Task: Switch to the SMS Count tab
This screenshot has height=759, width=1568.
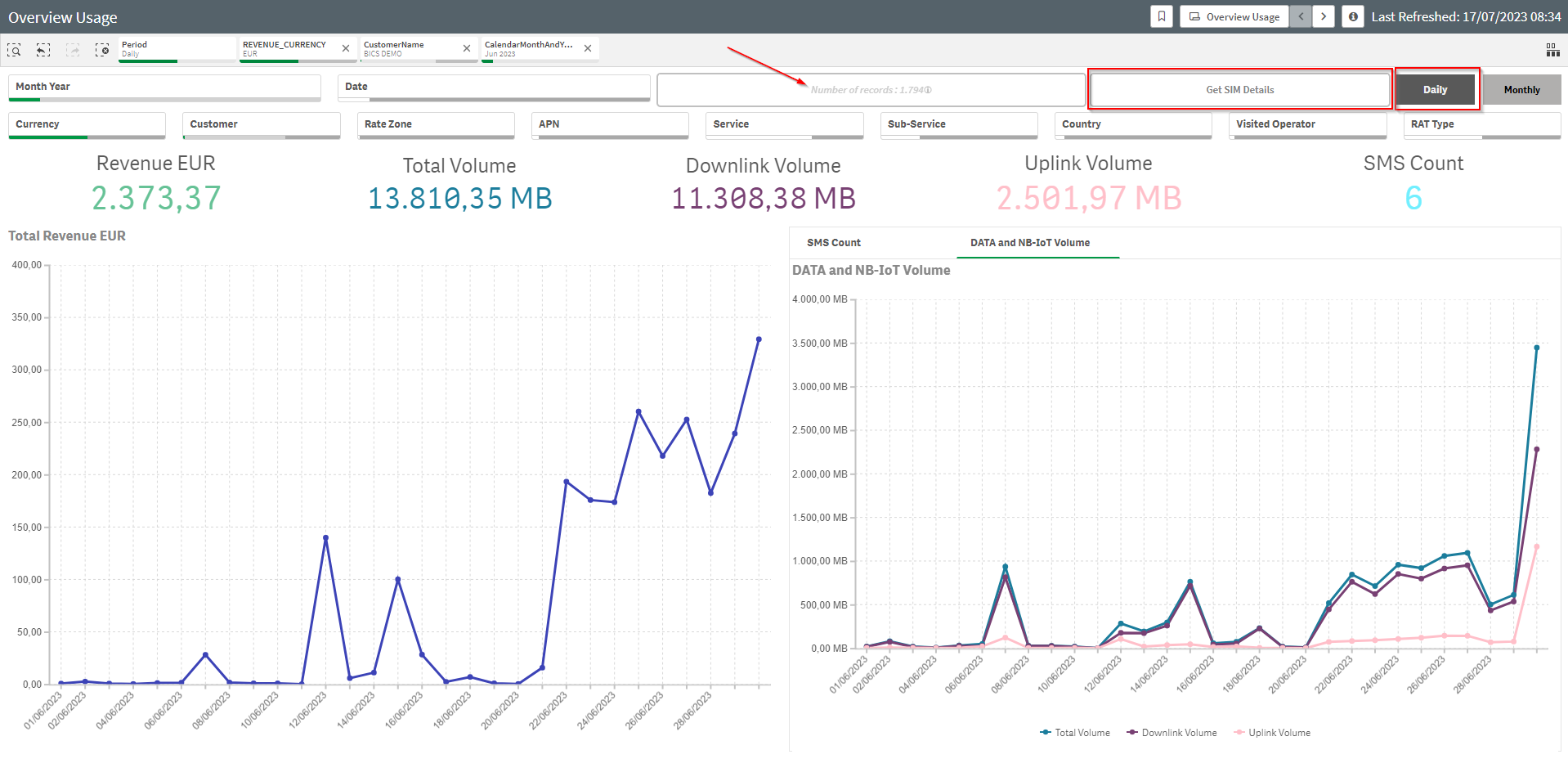Action: pos(833,243)
